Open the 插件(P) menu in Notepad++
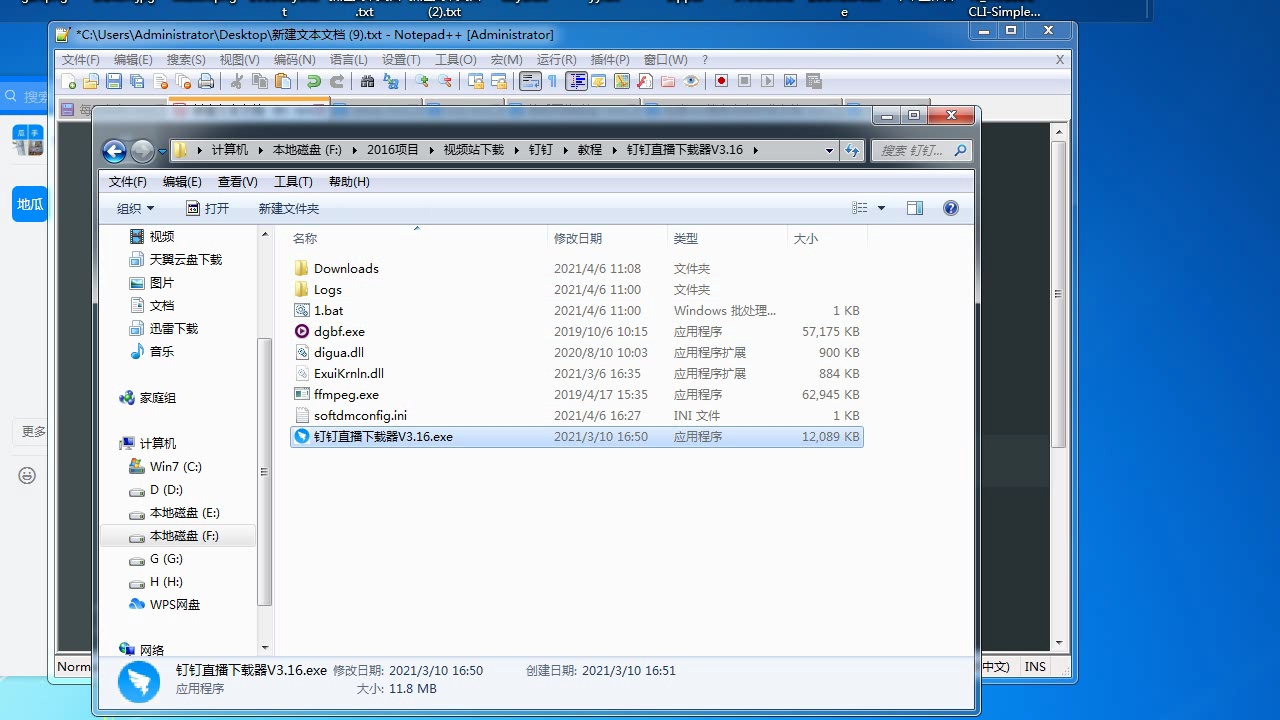The height and width of the screenshot is (720, 1280). (610, 60)
